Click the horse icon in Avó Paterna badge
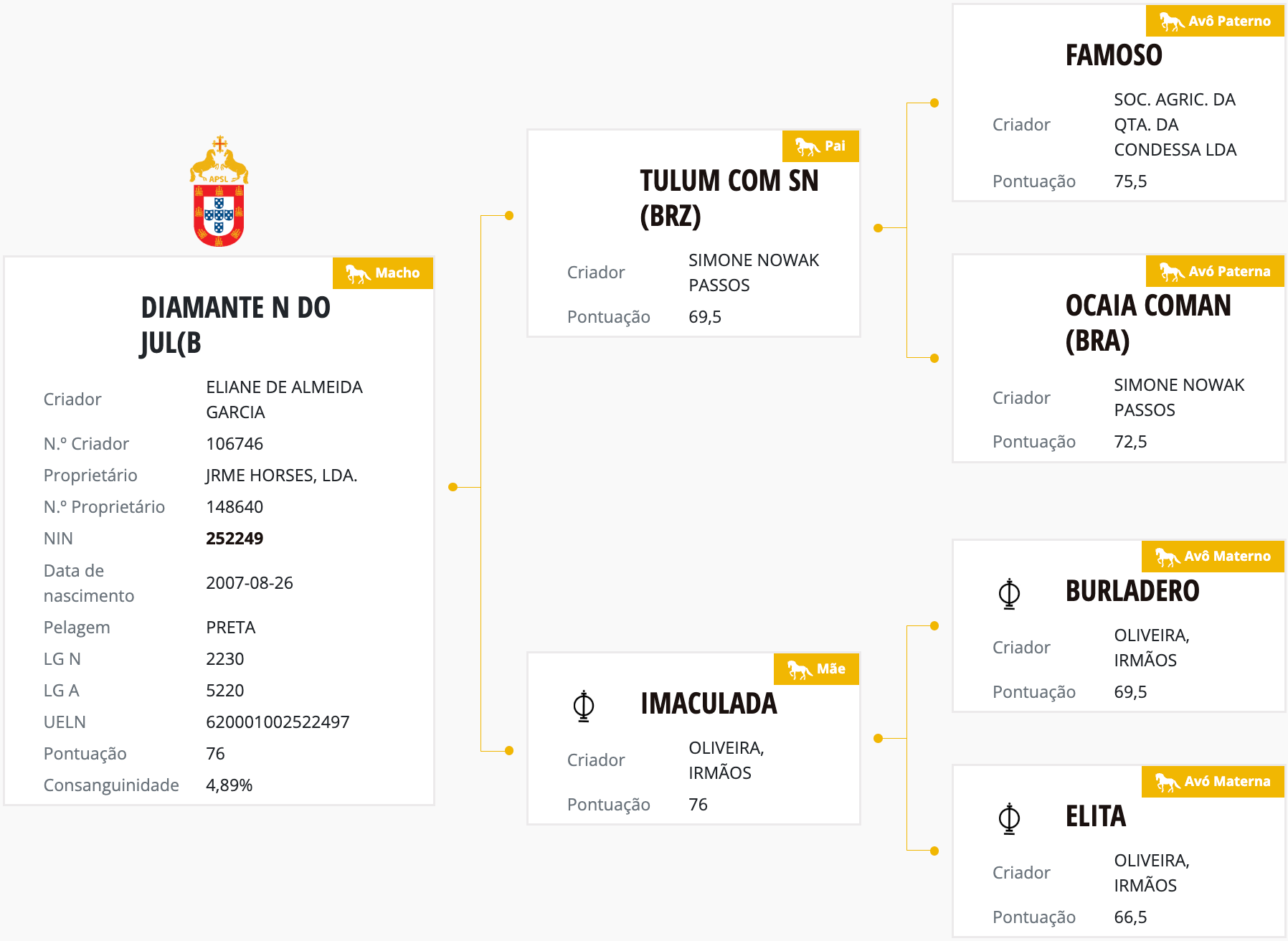Screen dimensions: 1288x941 [1172, 272]
